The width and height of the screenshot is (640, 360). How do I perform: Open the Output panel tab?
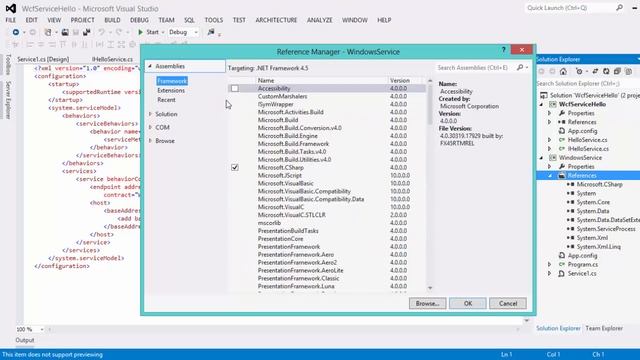click(25, 340)
